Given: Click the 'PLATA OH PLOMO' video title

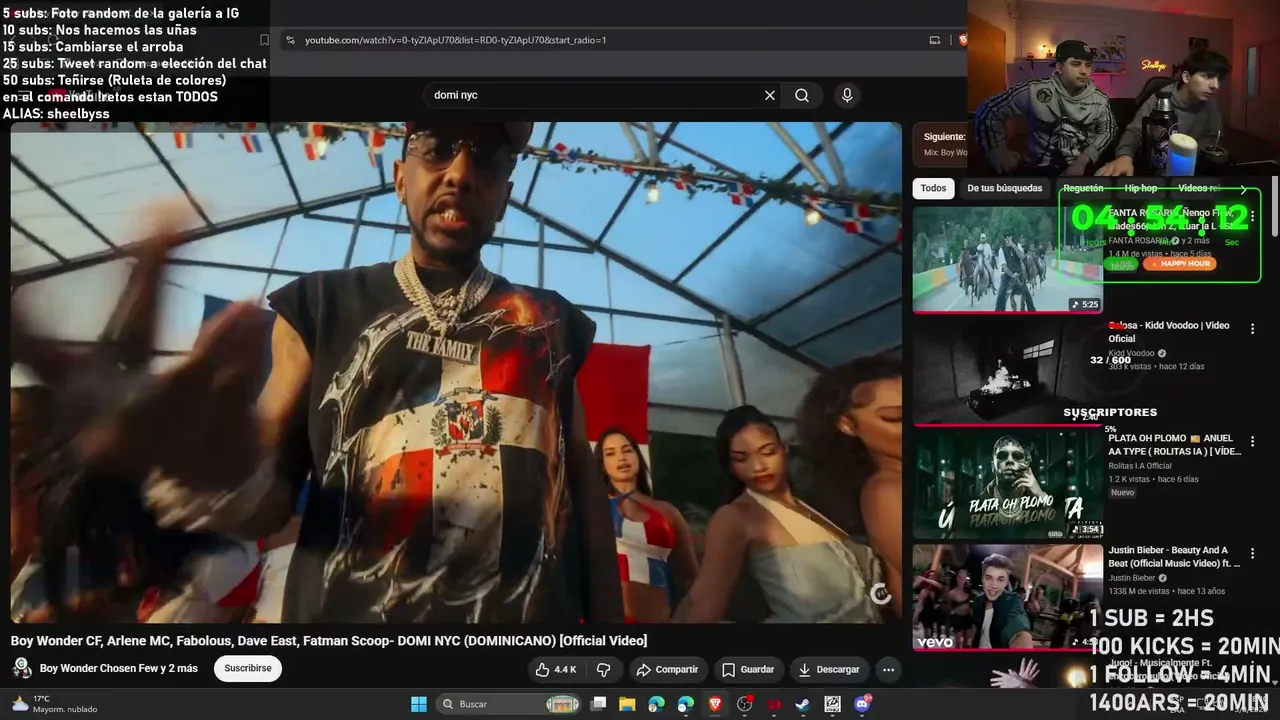Looking at the screenshot, I should (x=1174, y=445).
